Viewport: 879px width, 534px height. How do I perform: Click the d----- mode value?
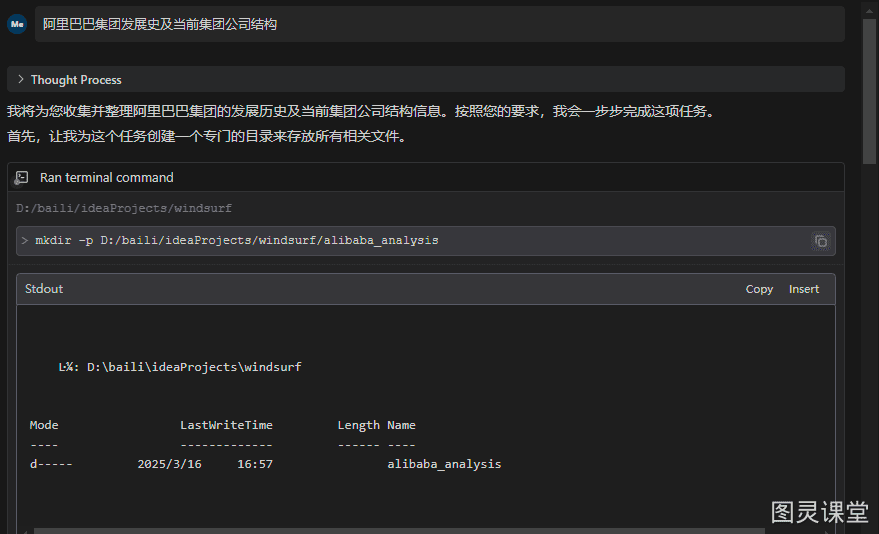(51, 464)
